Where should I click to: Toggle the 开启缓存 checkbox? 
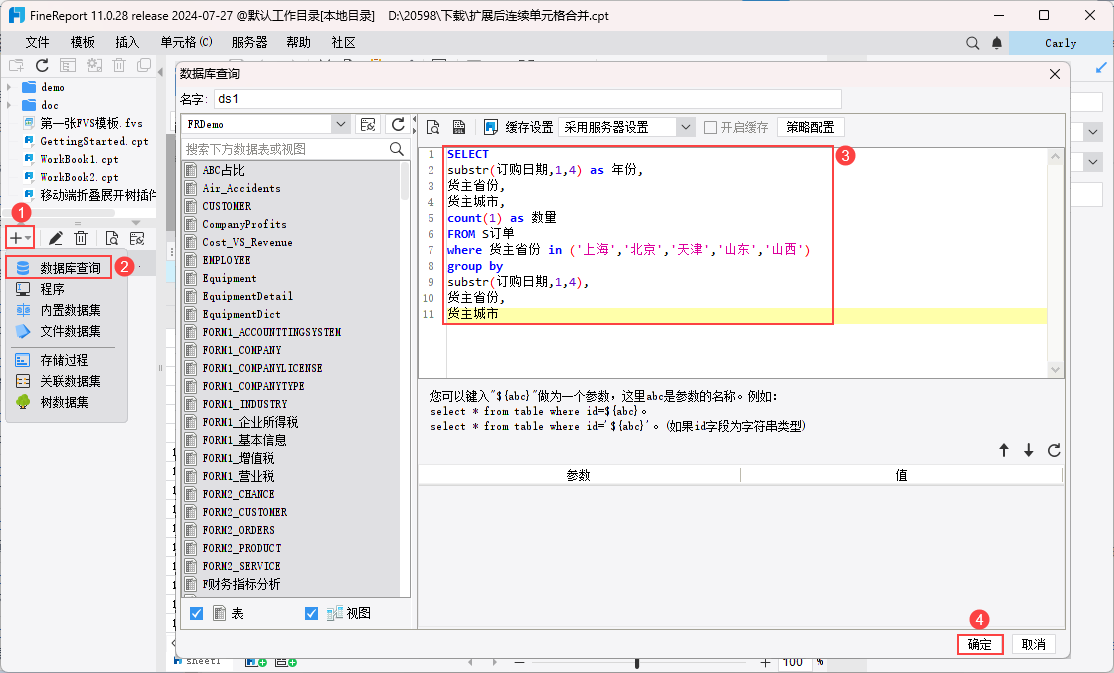710,127
